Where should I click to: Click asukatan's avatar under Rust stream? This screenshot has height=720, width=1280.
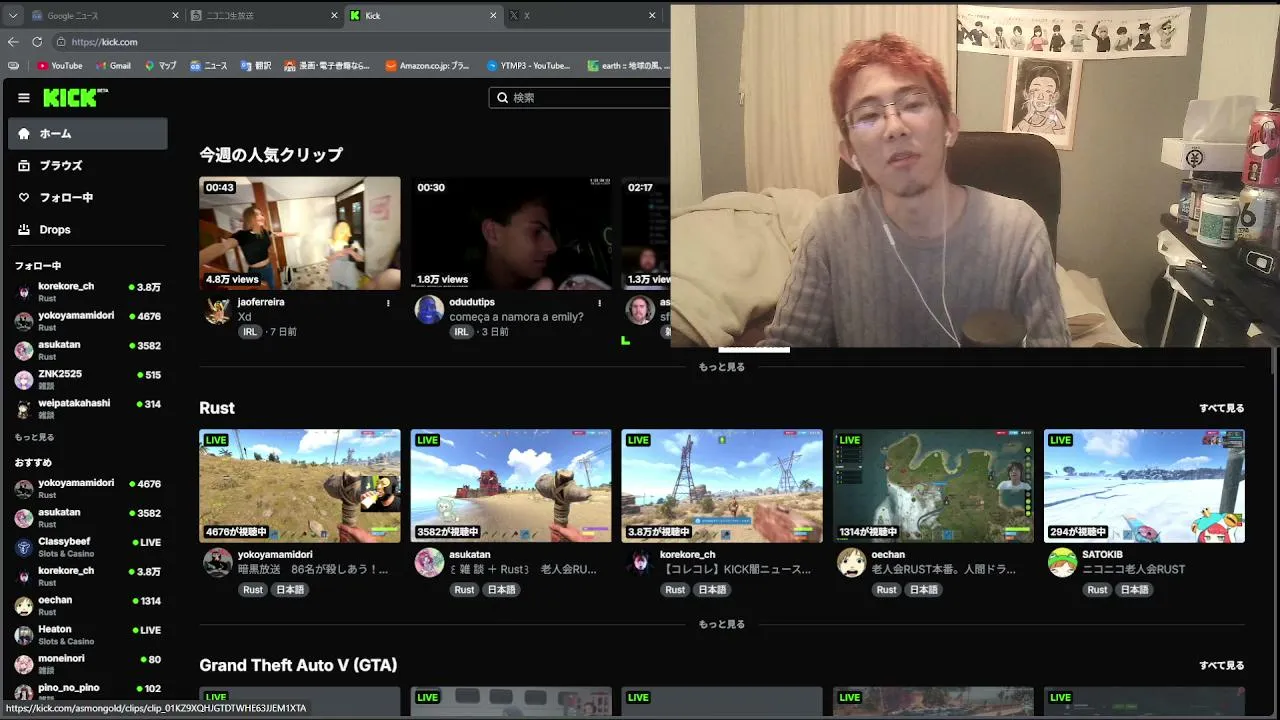[429, 563]
